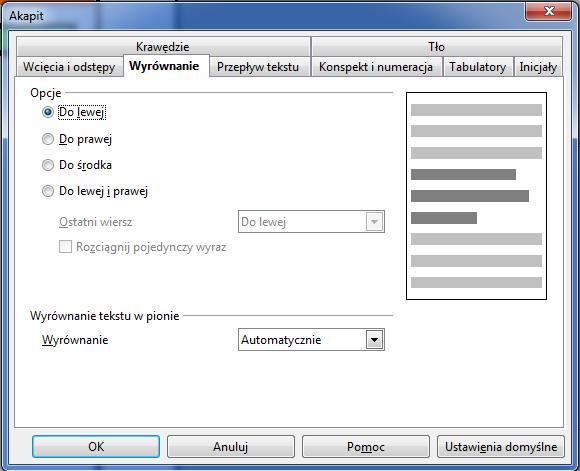580x471 pixels.
Task: Click the Anuluj button
Action: point(230,447)
